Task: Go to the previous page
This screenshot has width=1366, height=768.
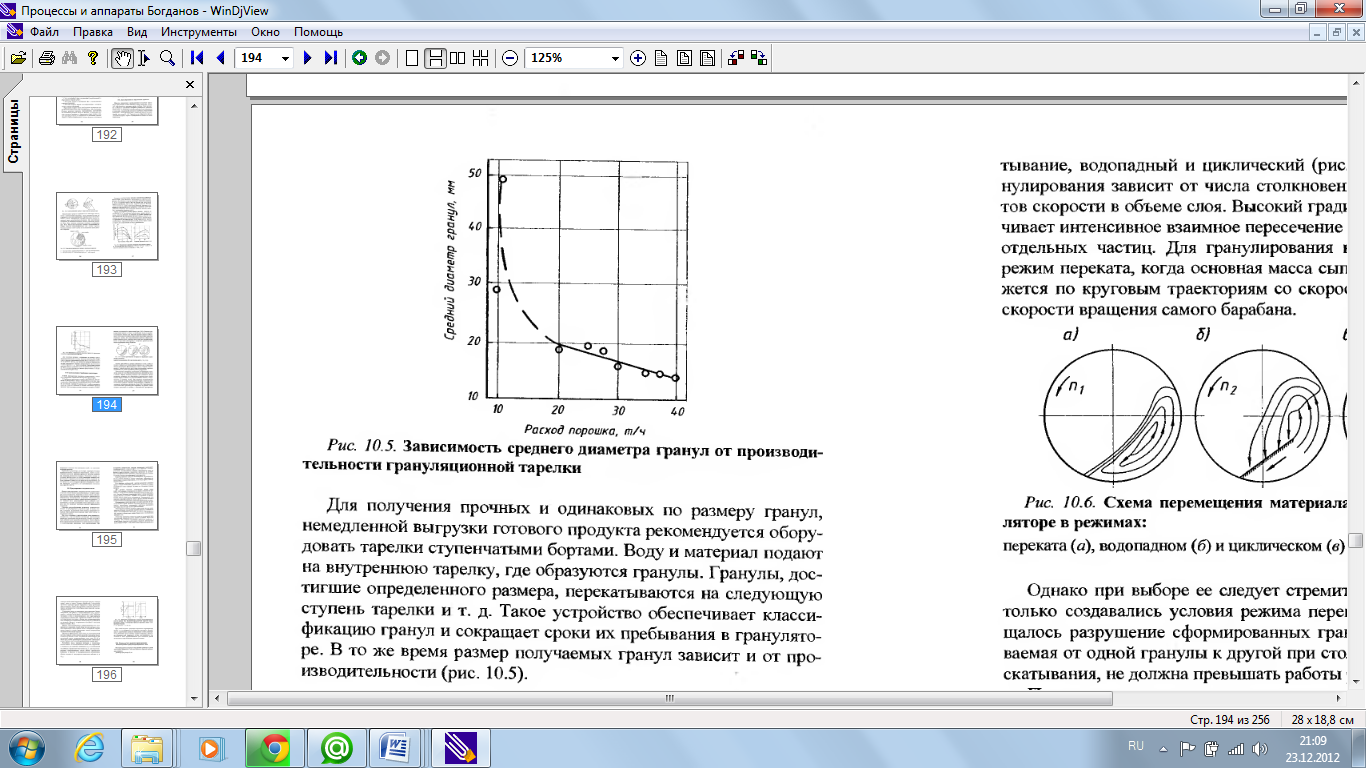Action: [220, 58]
